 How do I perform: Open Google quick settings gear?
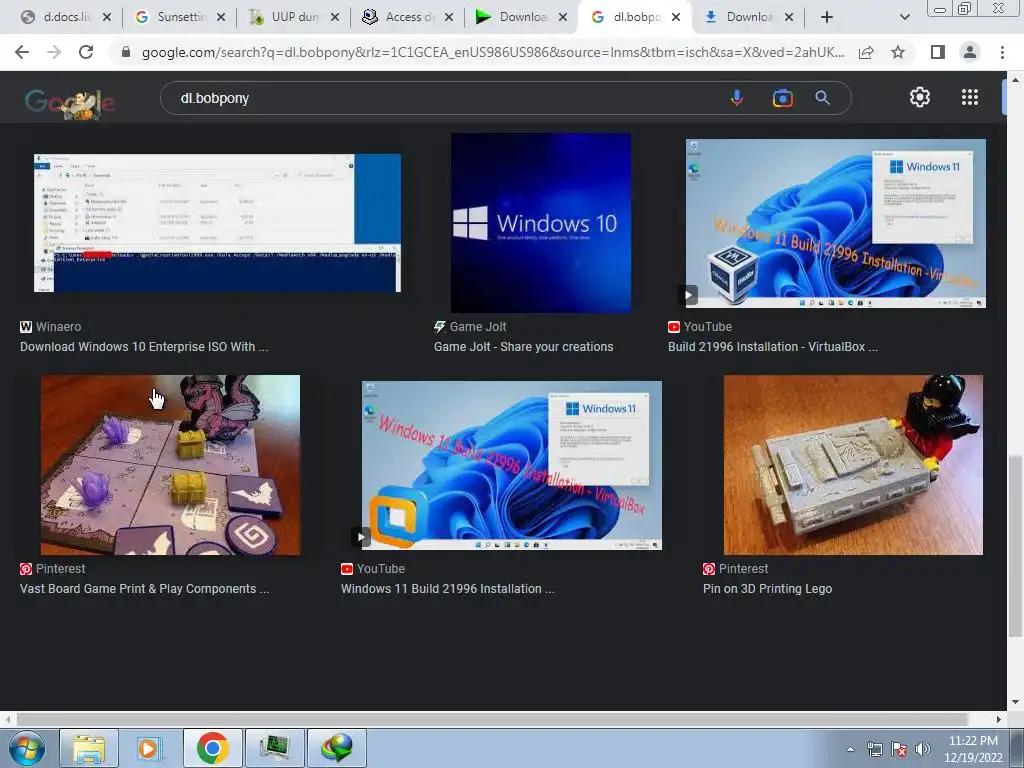[x=920, y=97]
